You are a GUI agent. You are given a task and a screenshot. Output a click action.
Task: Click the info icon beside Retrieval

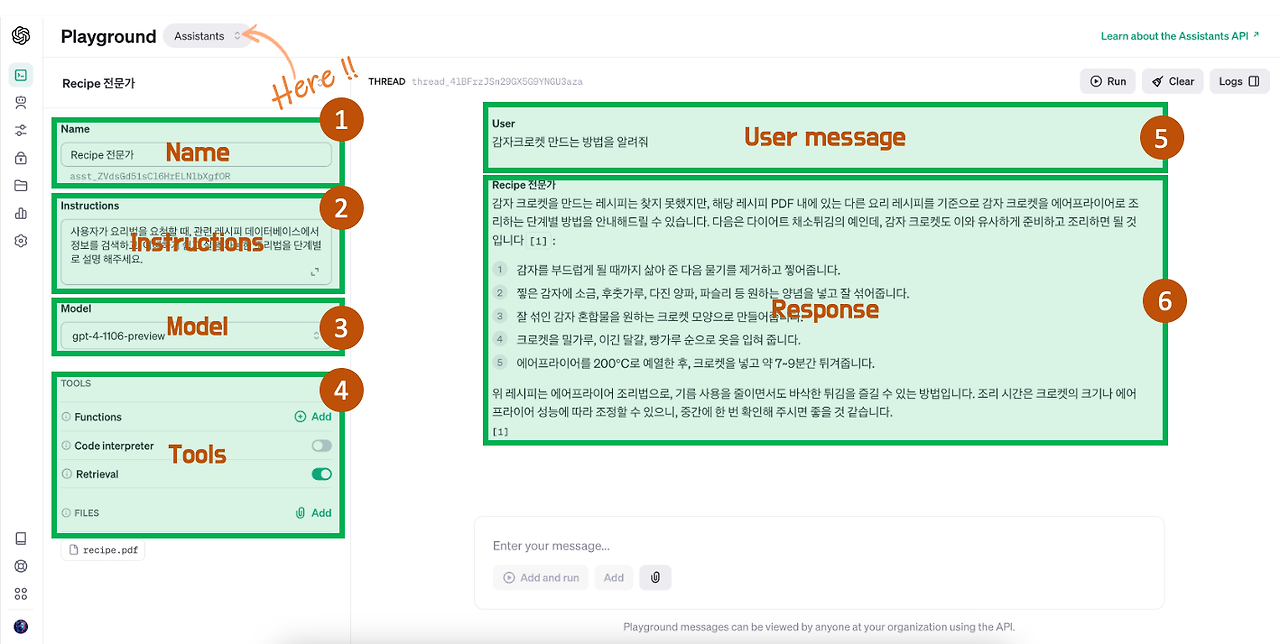(x=66, y=474)
